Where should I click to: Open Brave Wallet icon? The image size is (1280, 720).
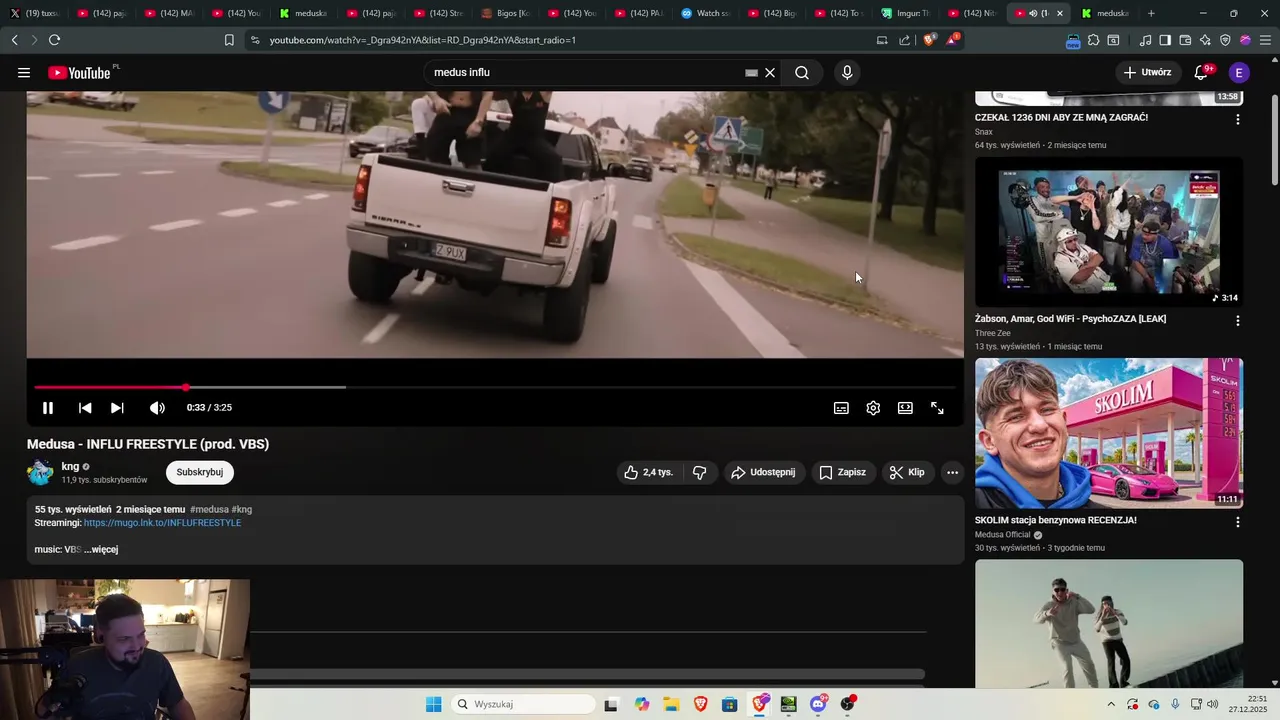point(1185,40)
